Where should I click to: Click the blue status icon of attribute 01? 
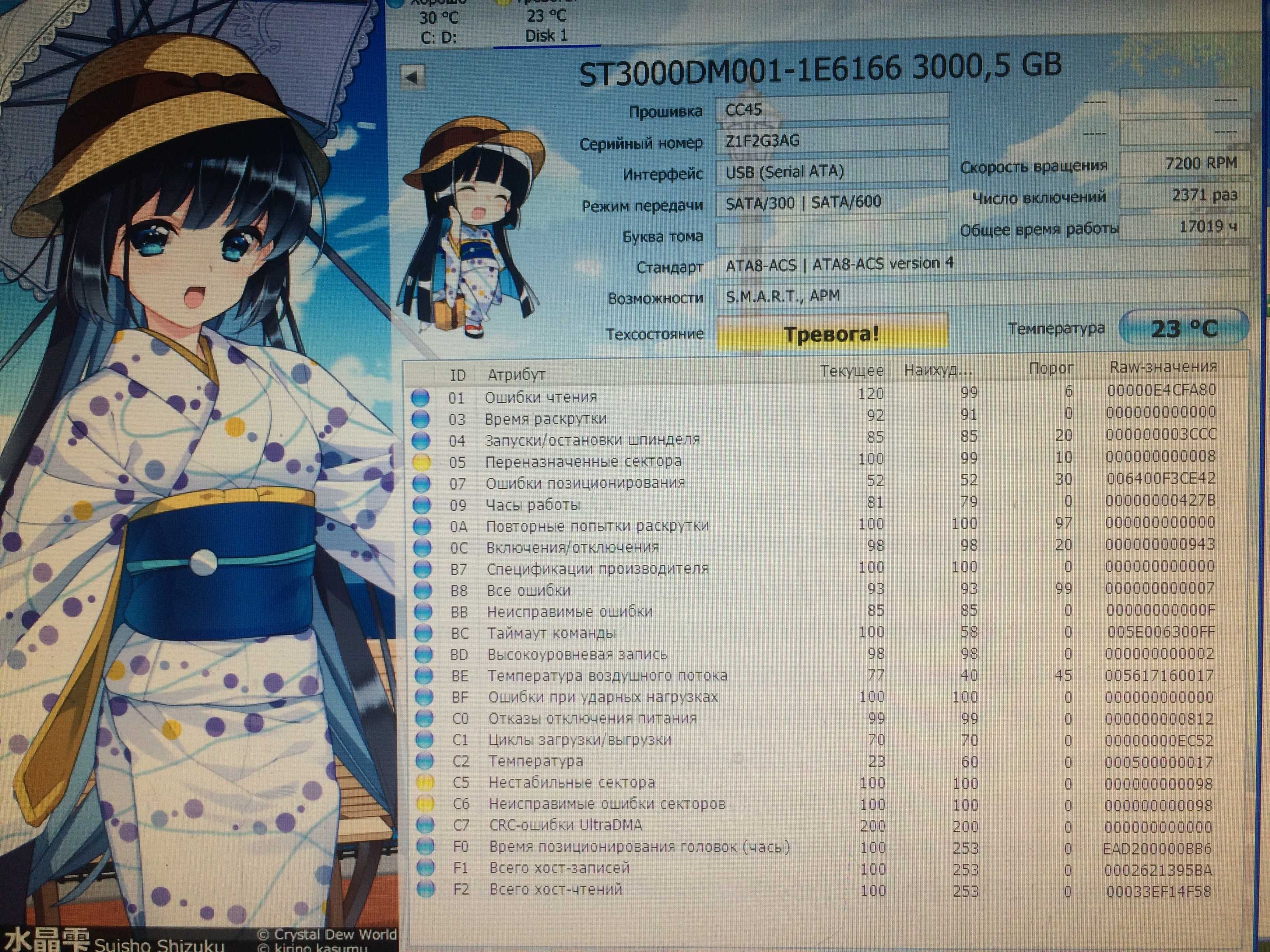[420, 398]
